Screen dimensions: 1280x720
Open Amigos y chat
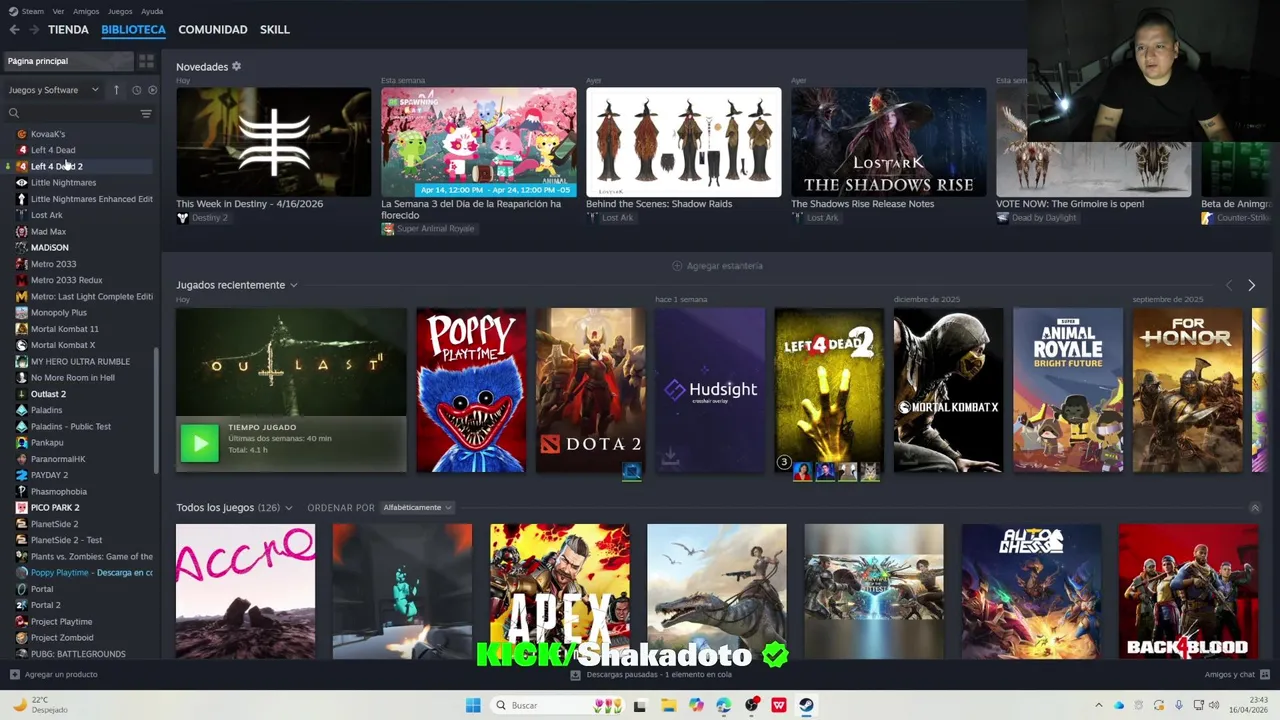point(1236,674)
